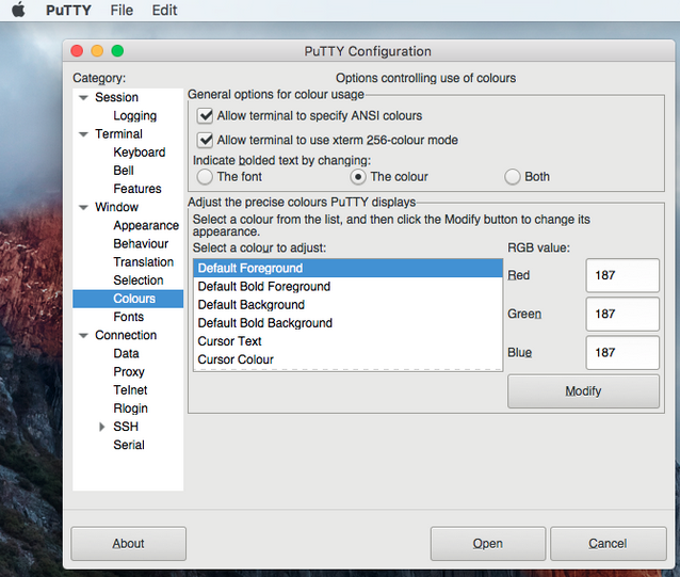680x577 pixels.
Task: Uncheck Allow xterm 256-colour mode
Action: click(x=205, y=140)
